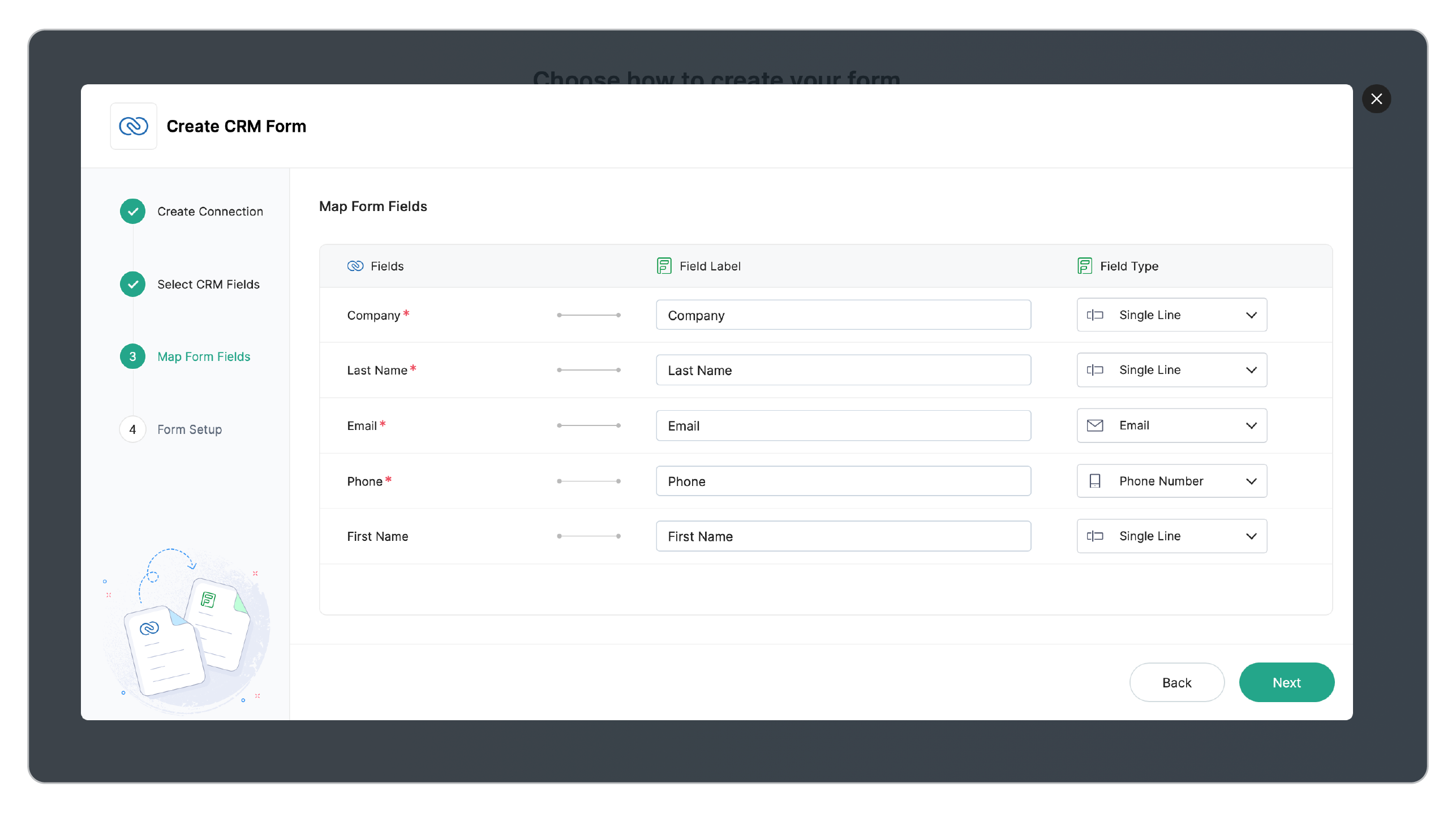Click the green Next button

coord(1286,682)
